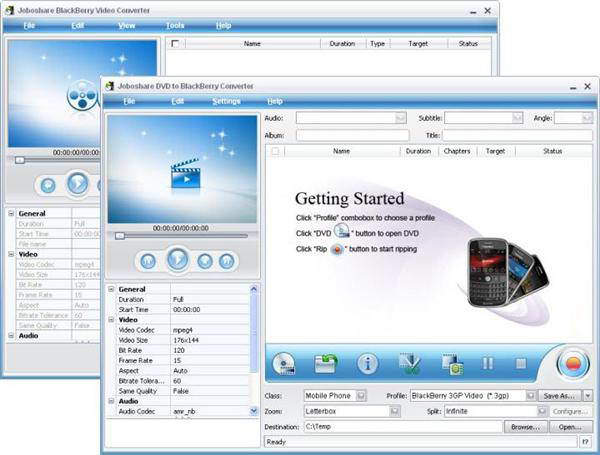
Task: Open Help menu in DVD to BlackBerry Converter
Action: 275,101
